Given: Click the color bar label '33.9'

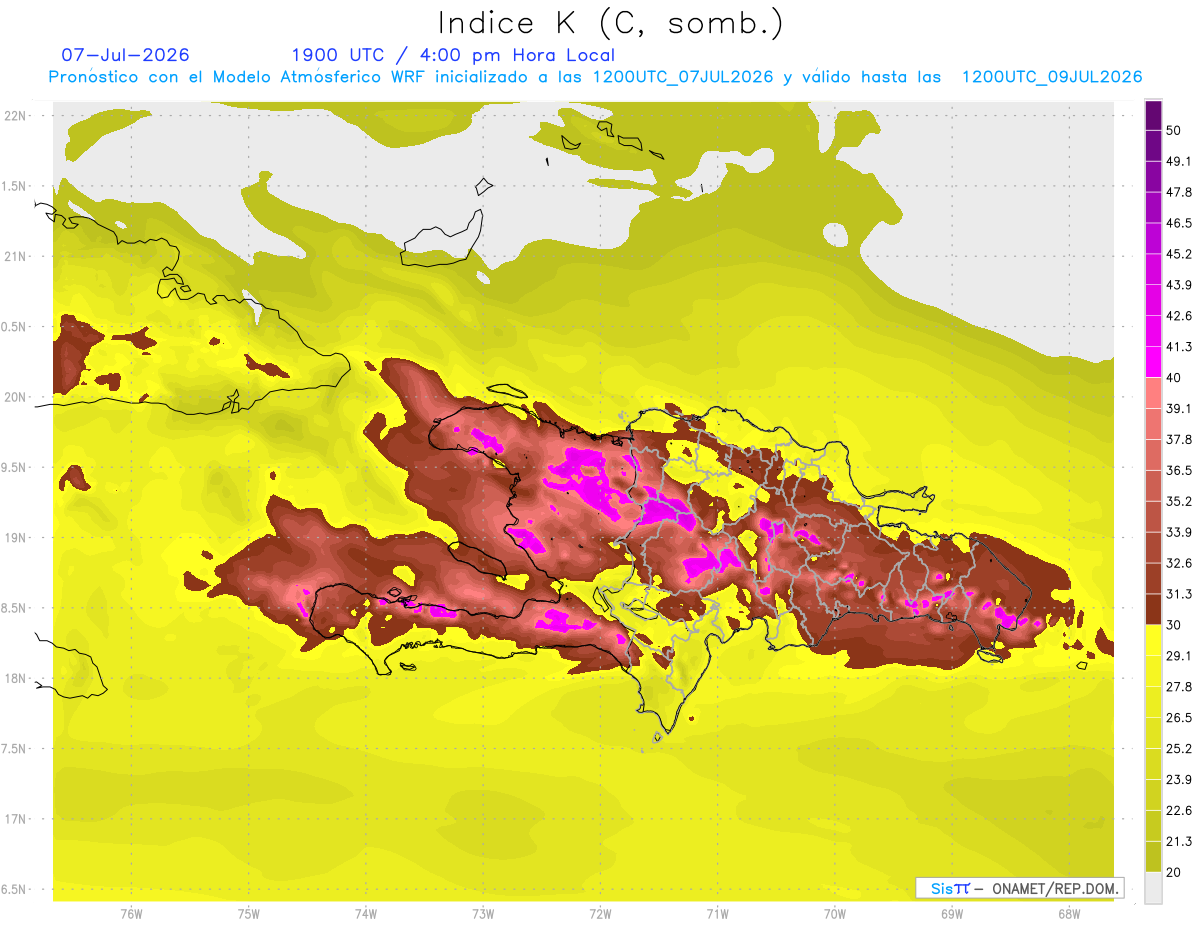Looking at the screenshot, I should (1179, 532).
